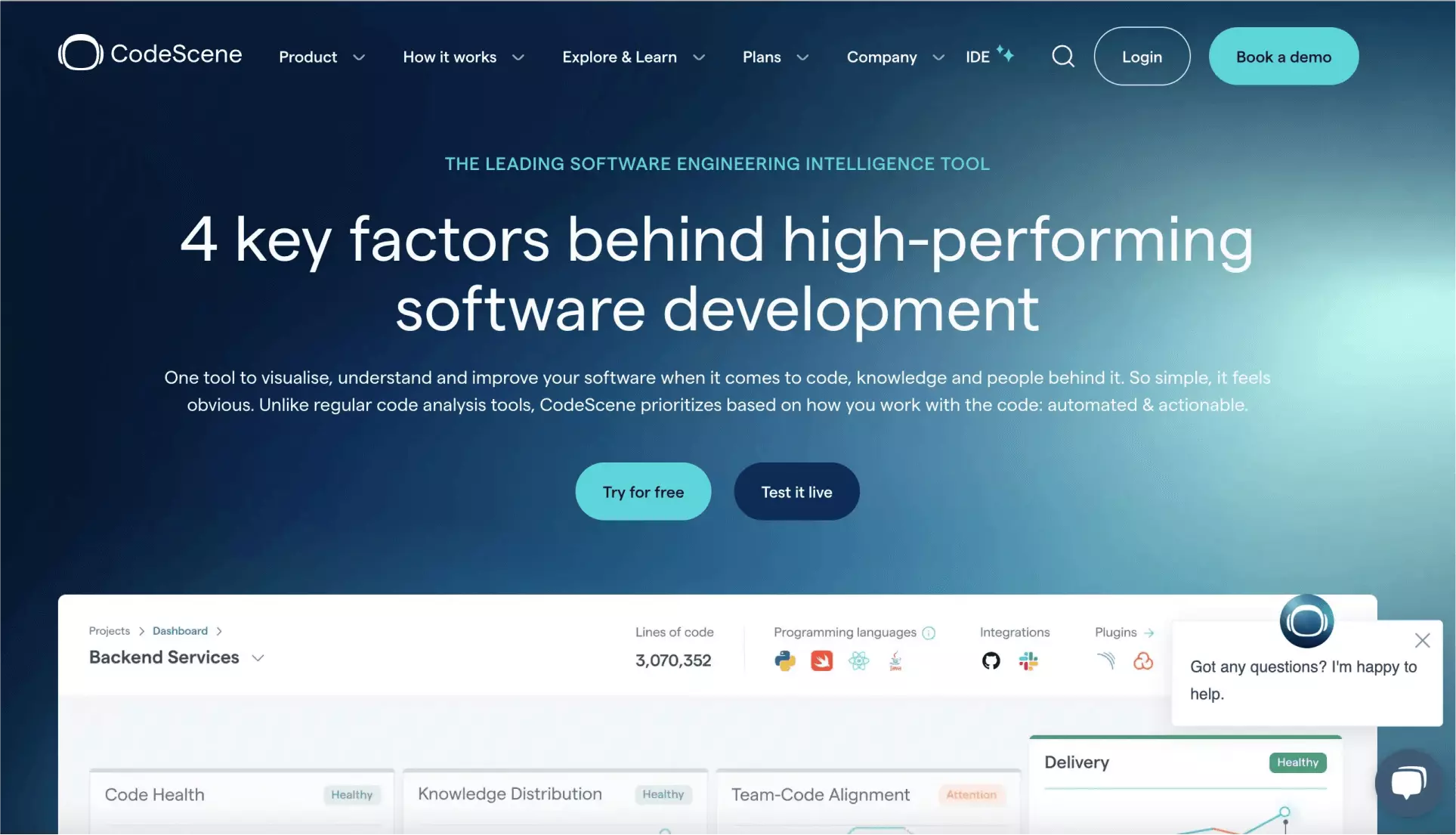Click the search icon in the navbar
The width and height of the screenshot is (1456, 835).
[1063, 56]
